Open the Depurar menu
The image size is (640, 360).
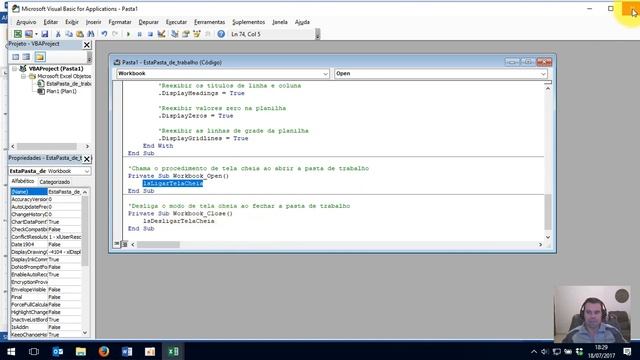point(149,22)
